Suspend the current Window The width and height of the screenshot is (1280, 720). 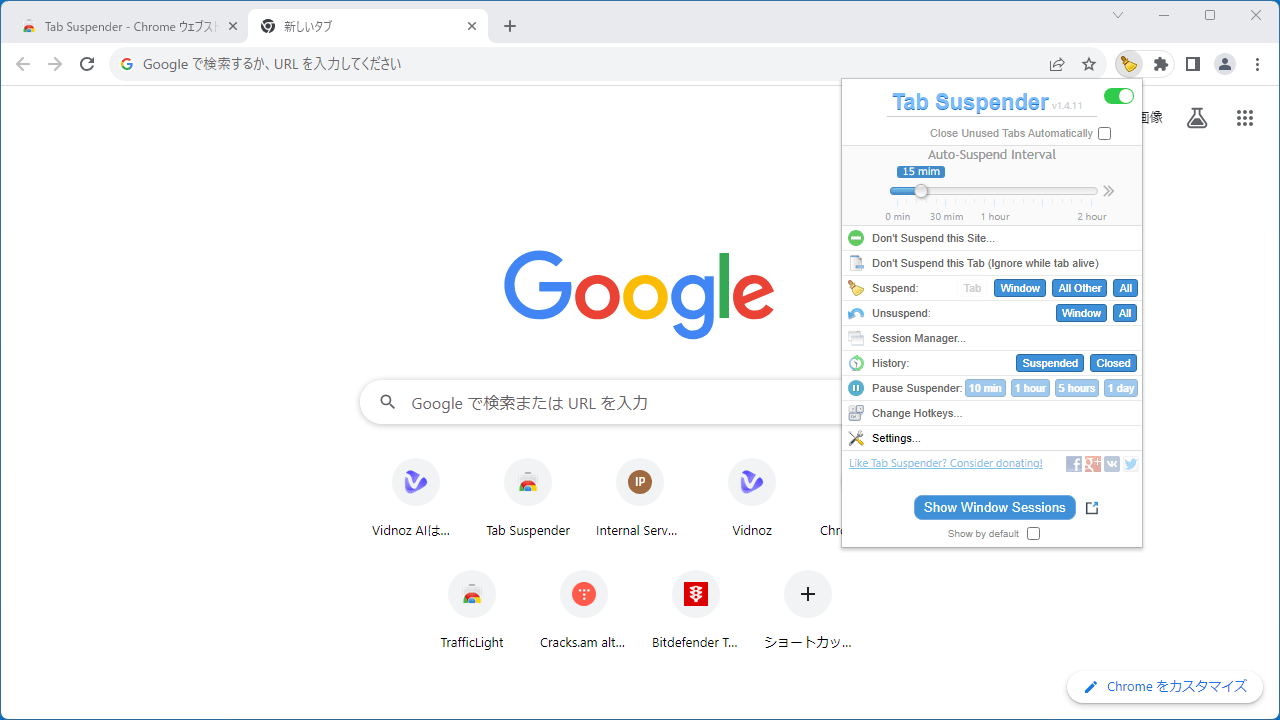click(1020, 288)
